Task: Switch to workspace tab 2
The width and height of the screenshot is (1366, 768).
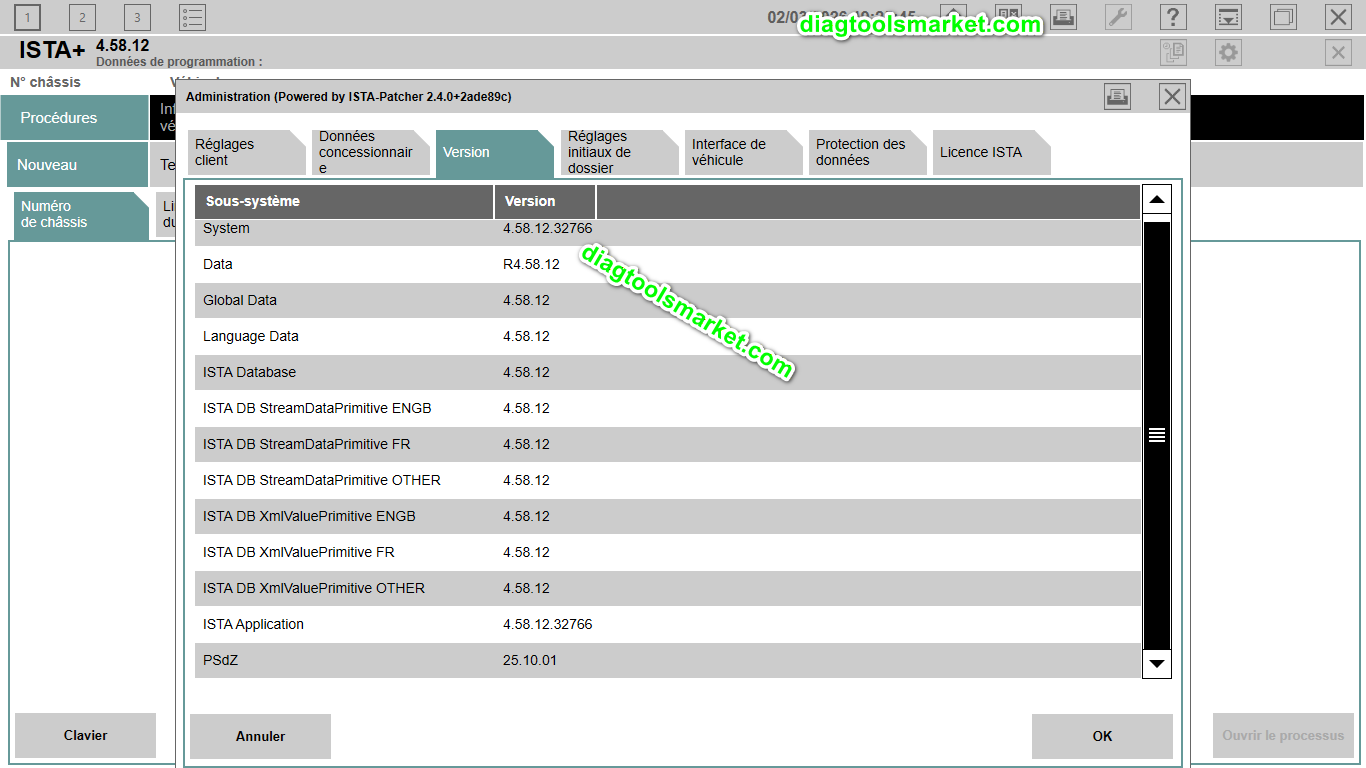Action: (81, 16)
